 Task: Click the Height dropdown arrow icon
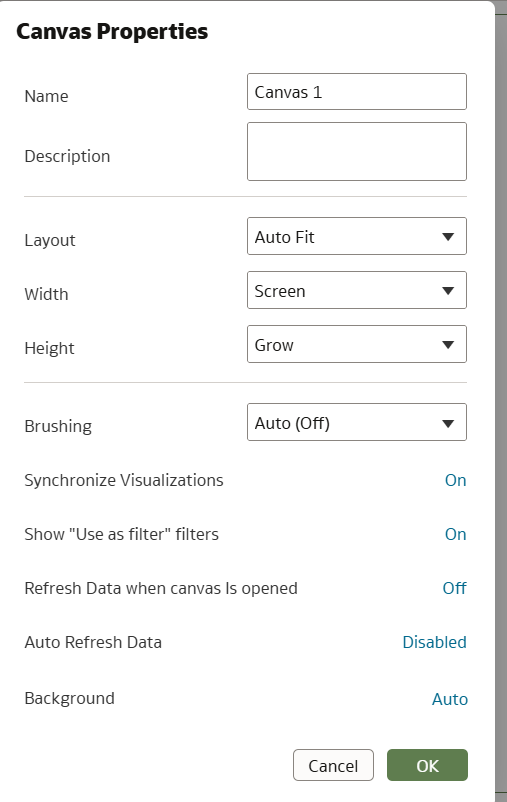448,345
